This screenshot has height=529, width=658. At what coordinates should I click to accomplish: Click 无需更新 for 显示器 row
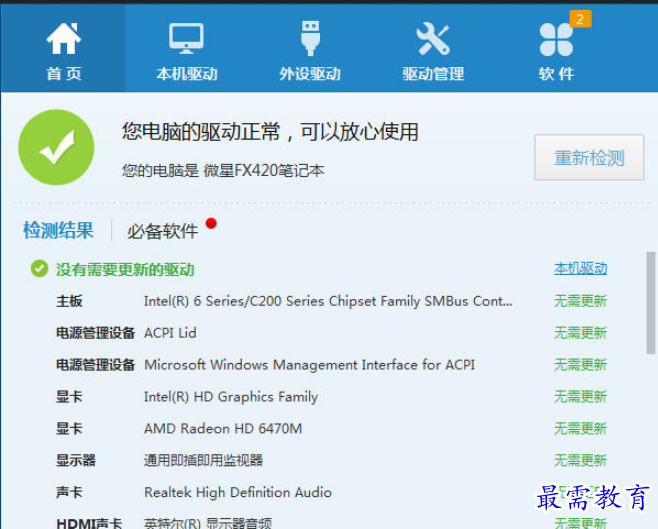[x=580, y=460]
